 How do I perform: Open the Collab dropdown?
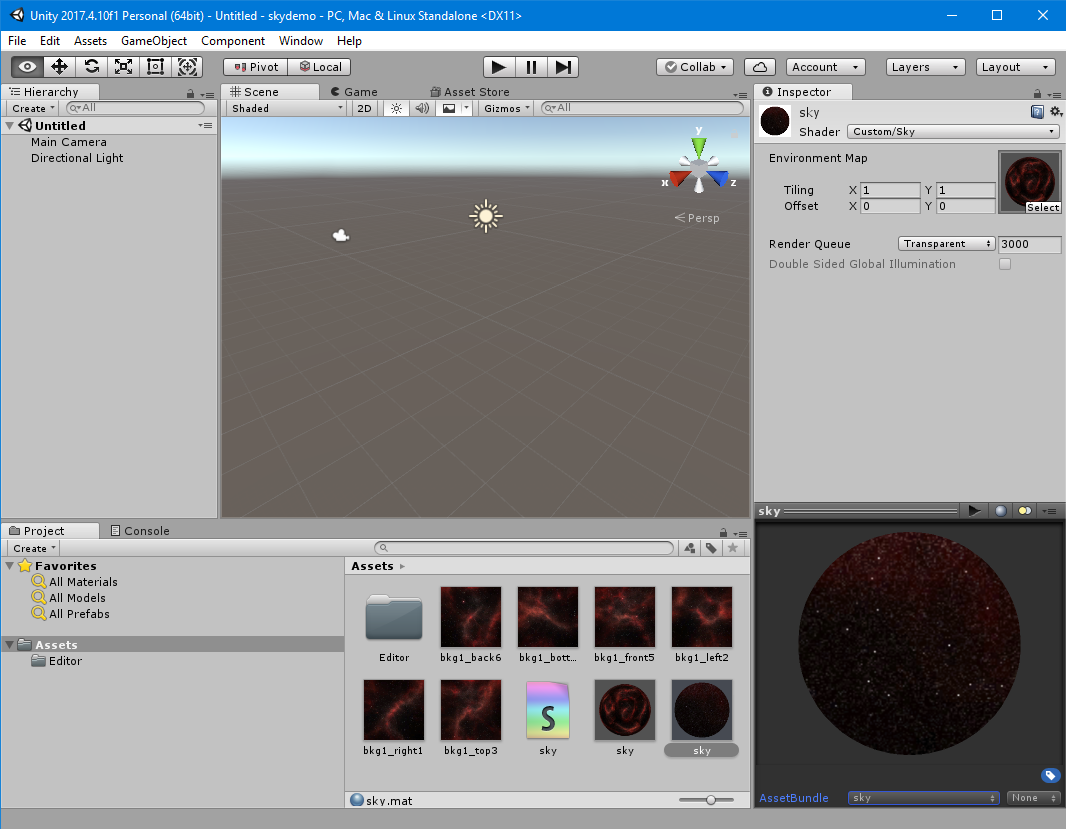[695, 67]
